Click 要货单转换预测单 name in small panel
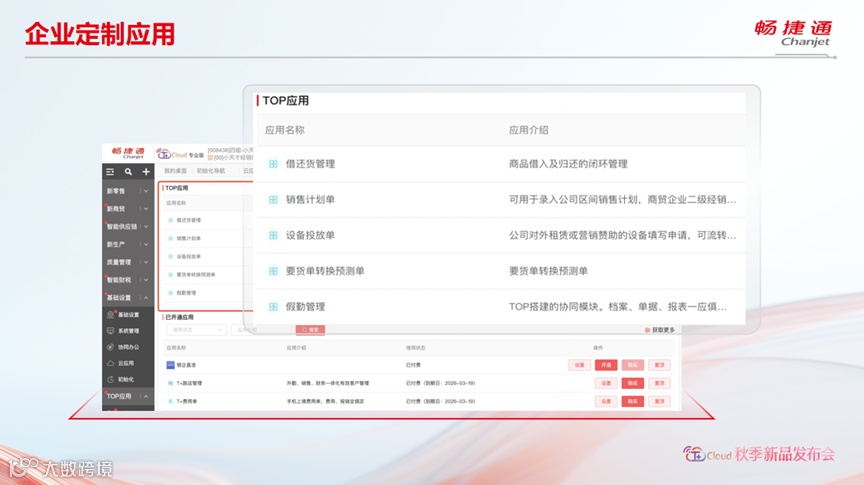The width and height of the screenshot is (864, 485). click(x=196, y=274)
